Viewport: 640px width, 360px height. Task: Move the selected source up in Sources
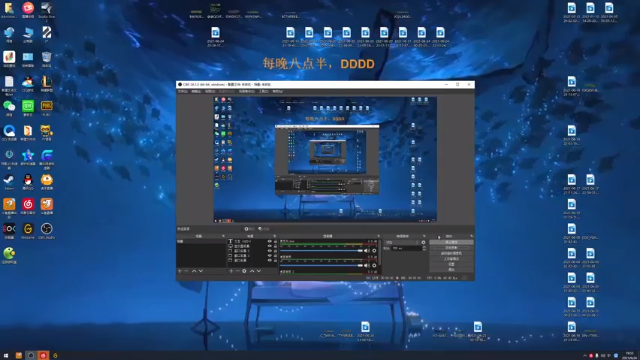coord(252,271)
